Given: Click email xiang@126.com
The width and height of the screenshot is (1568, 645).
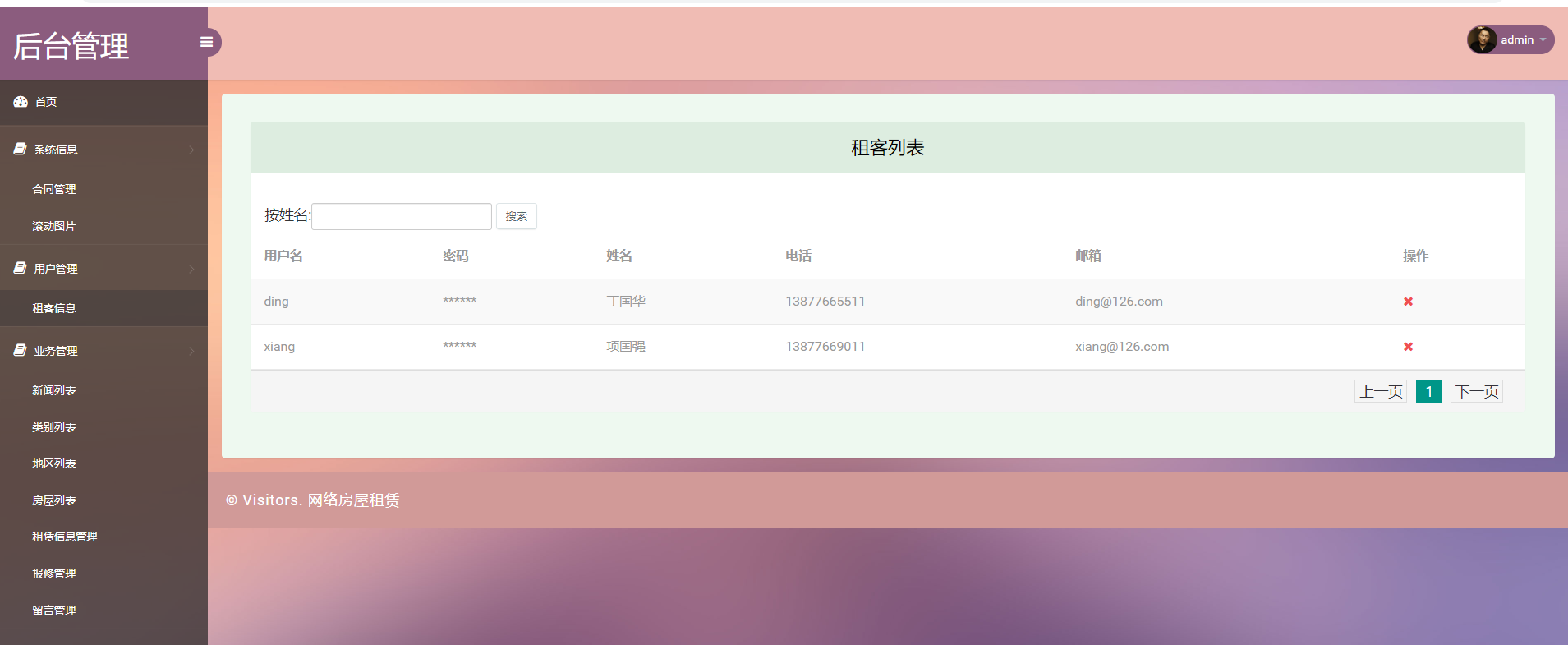Looking at the screenshot, I should pos(1122,347).
